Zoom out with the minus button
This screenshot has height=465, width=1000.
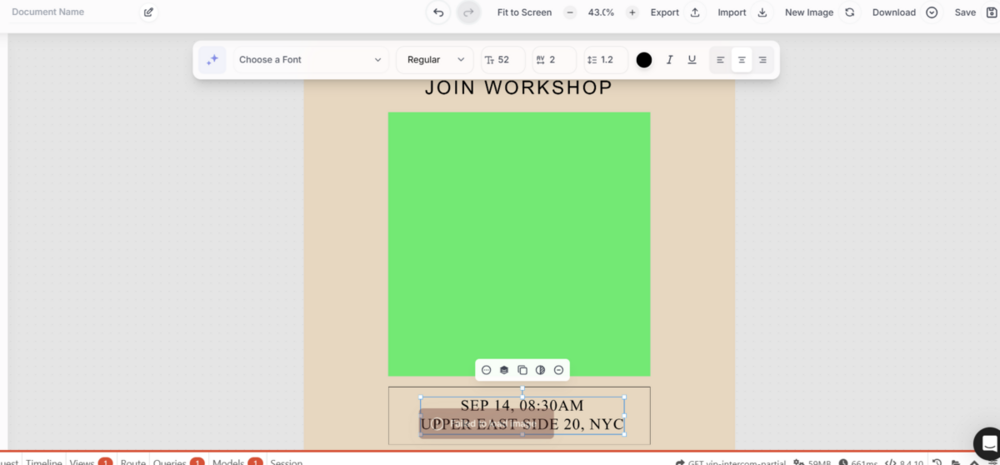pyautogui.click(x=570, y=12)
